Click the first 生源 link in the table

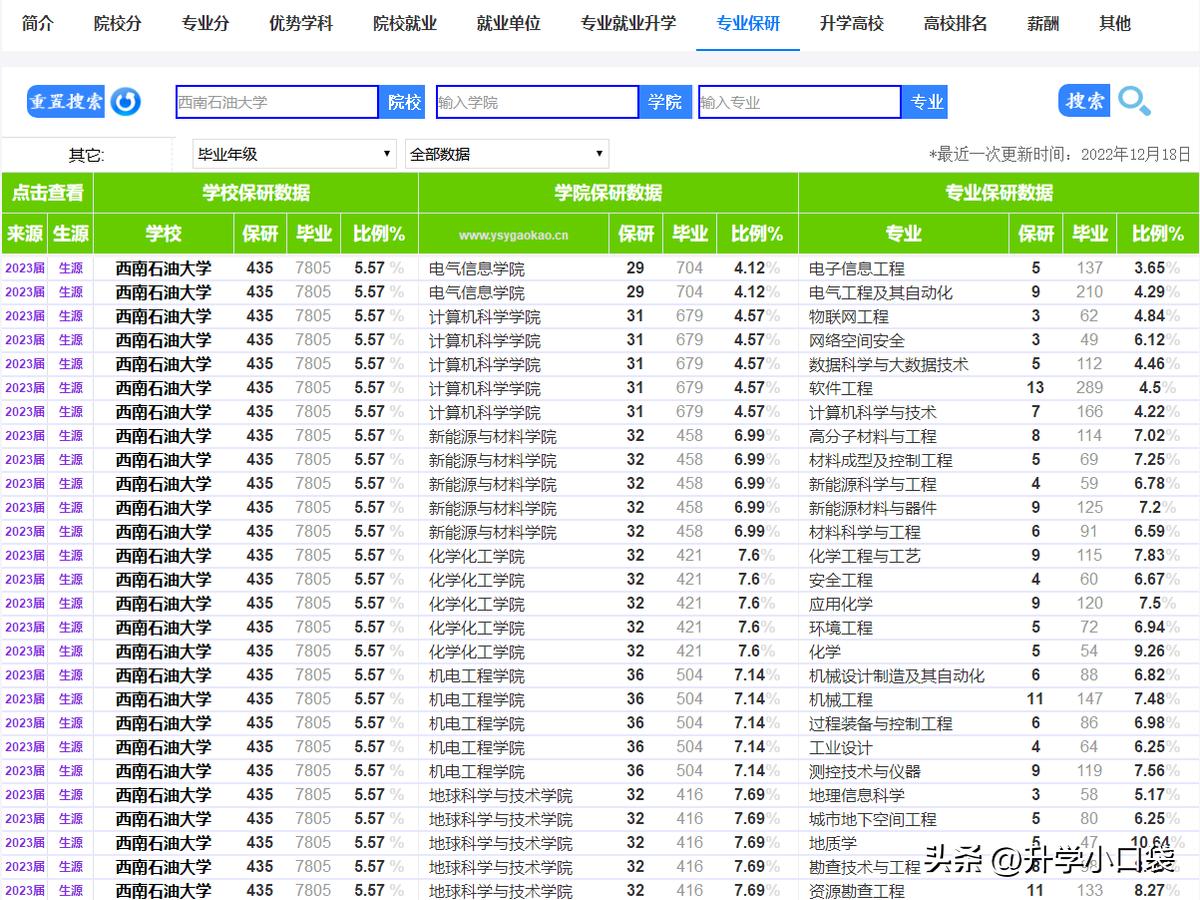[69, 268]
